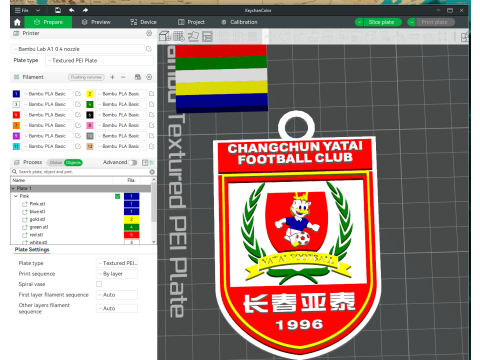Click the Print plate button

point(435,22)
